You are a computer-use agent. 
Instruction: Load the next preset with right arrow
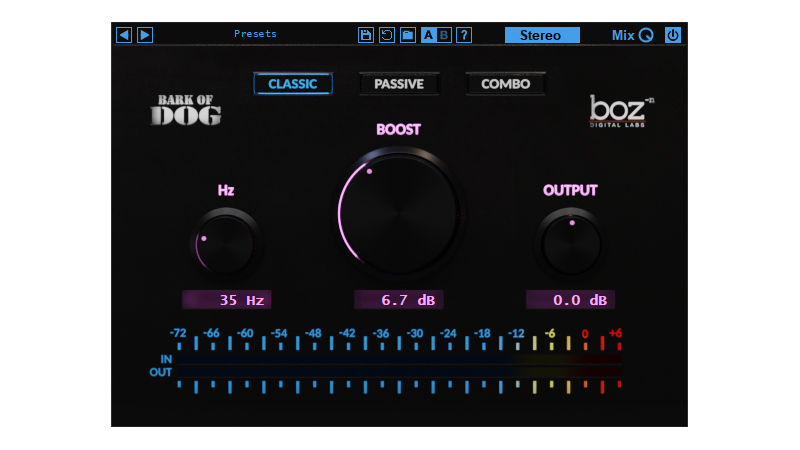(145, 35)
